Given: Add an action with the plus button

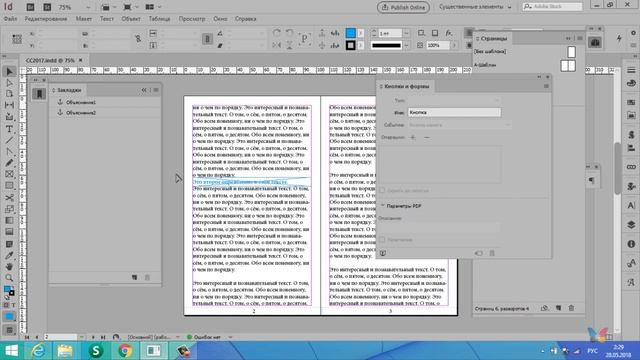Looking at the screenshot, I should coord(413,138).
